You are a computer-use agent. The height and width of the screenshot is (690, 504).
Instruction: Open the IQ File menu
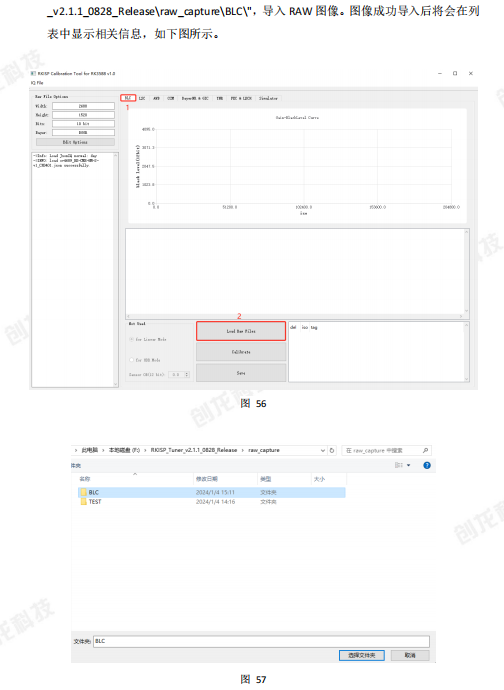point(37,83)
